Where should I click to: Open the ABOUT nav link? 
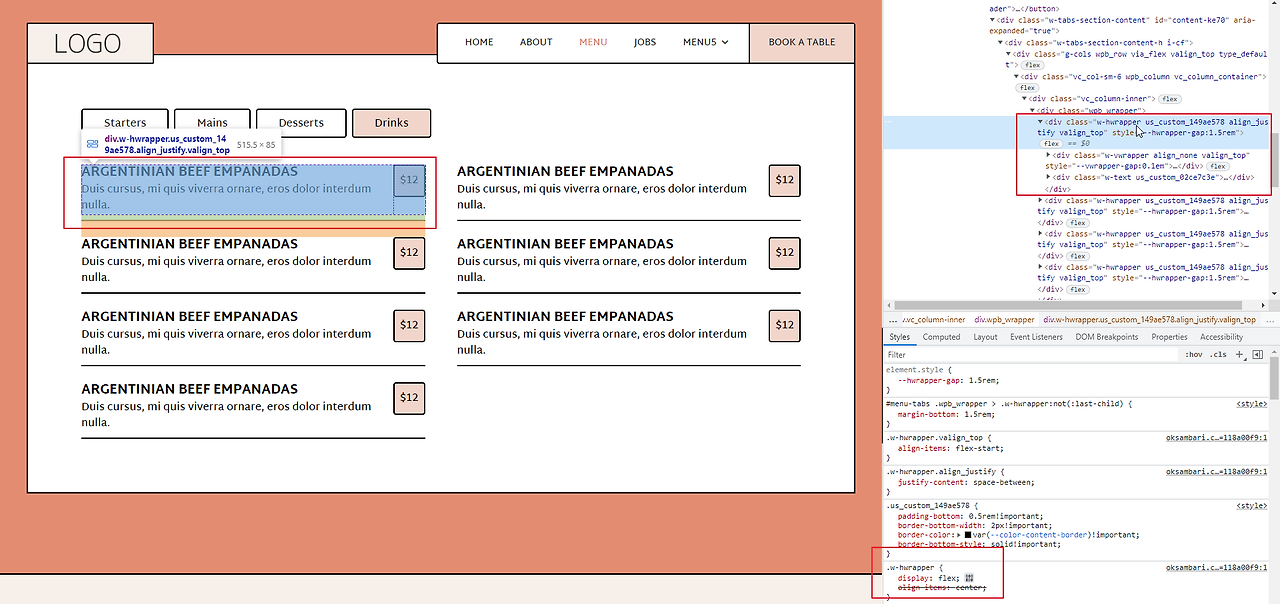pos(536,42)
